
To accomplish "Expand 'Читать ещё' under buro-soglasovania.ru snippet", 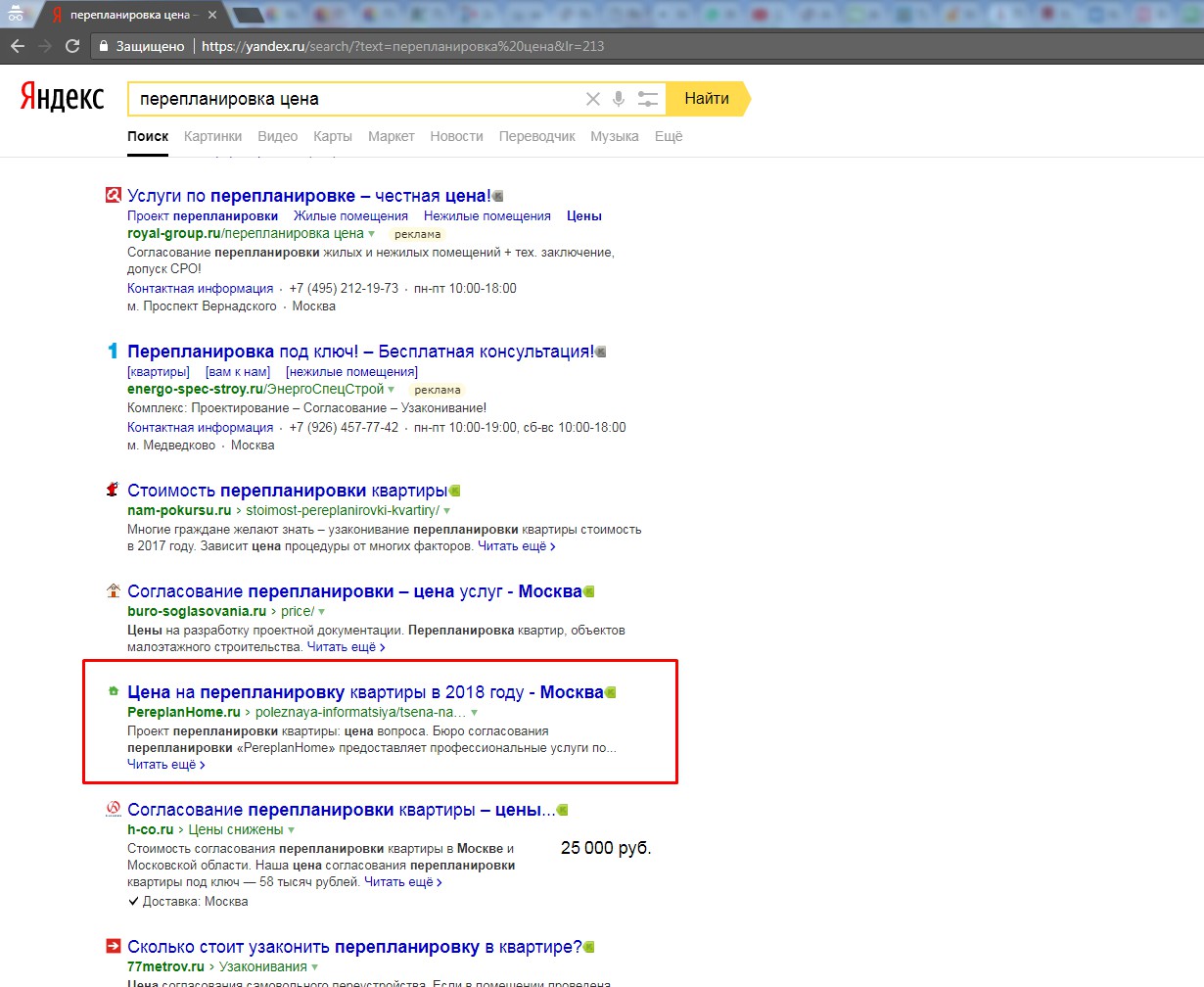I will coord(347,647).
